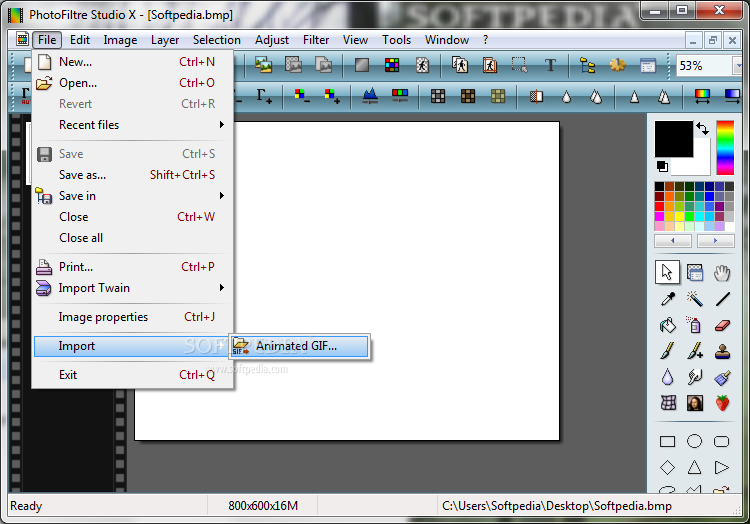Select the pointer selection tool
This screenshot has height=524, width=750.
667,273
